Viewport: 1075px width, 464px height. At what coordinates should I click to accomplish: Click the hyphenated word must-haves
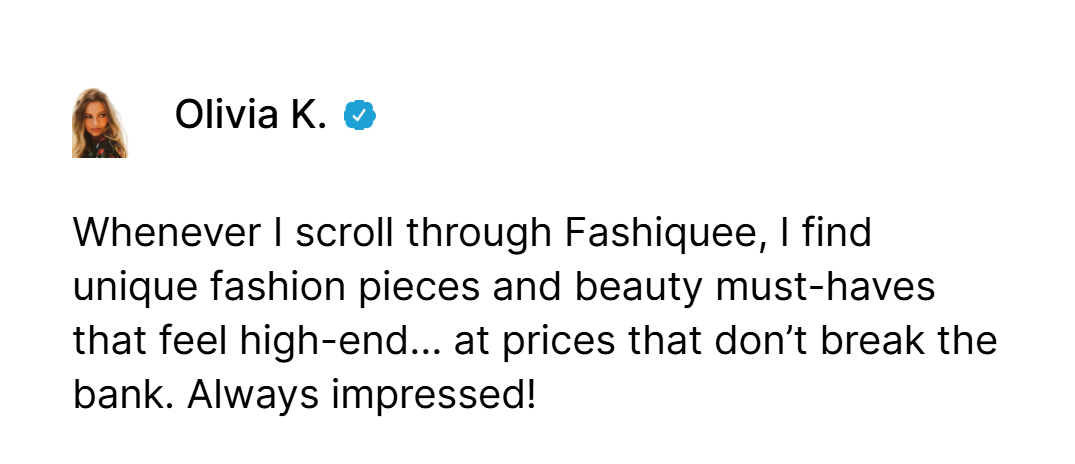tap(825, 288)
